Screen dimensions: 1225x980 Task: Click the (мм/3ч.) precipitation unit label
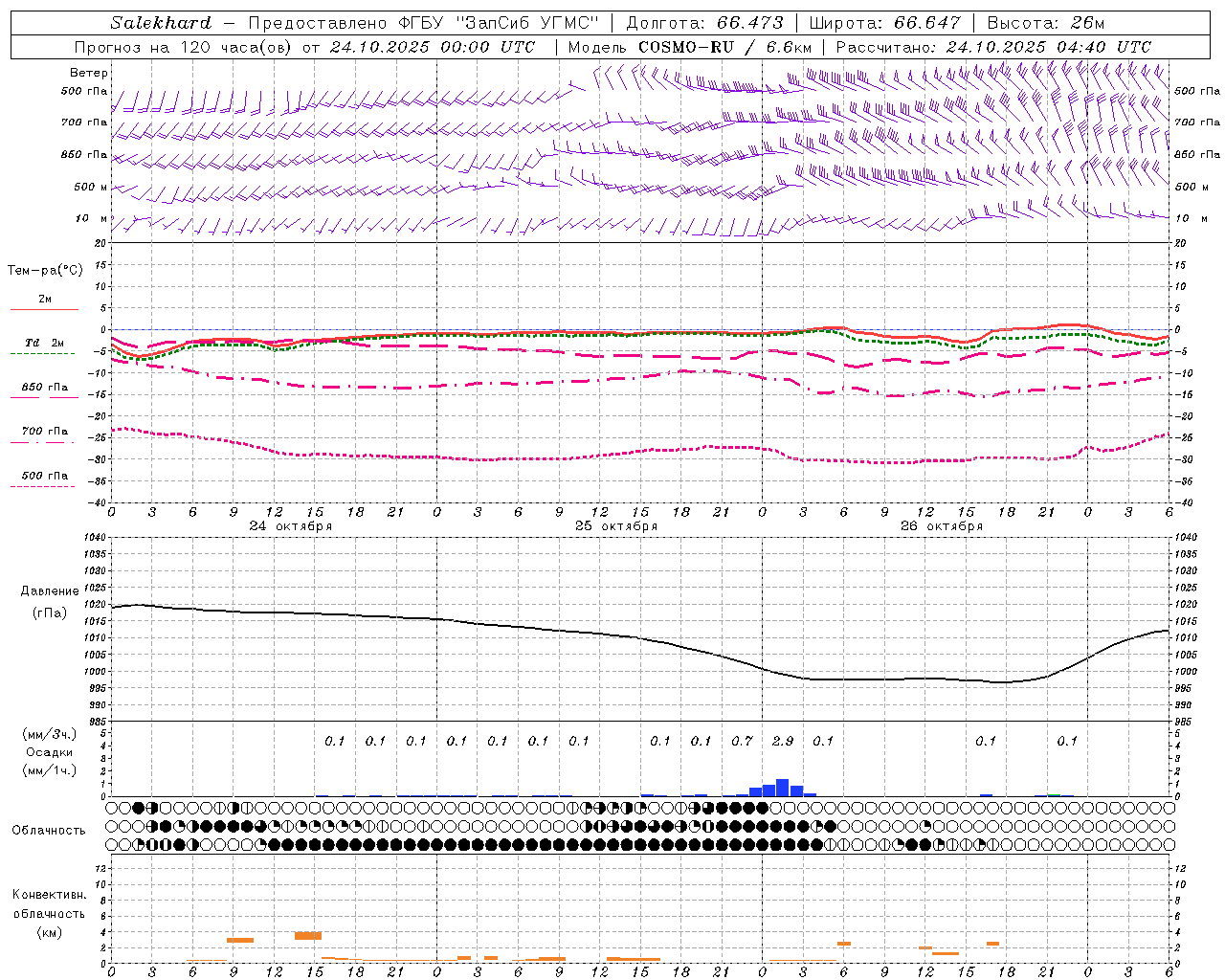coord(48,734)
